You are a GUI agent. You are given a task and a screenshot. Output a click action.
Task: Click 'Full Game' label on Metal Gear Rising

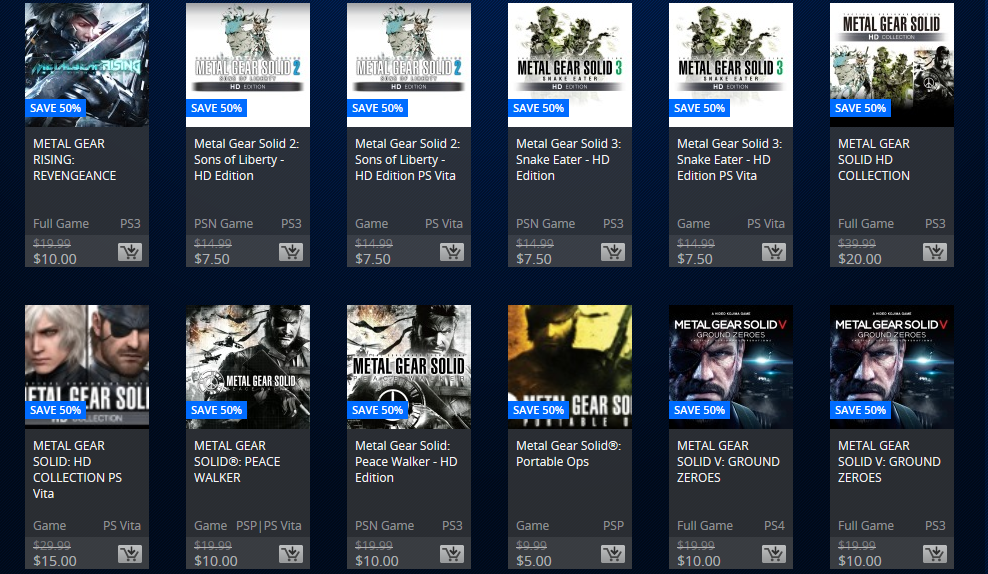60,224
